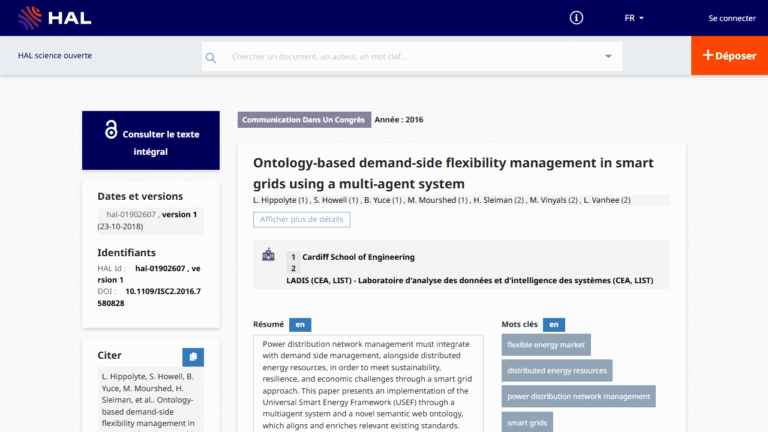
Task: Click Consulter le texte intégral button
Action: pos(151,142)
